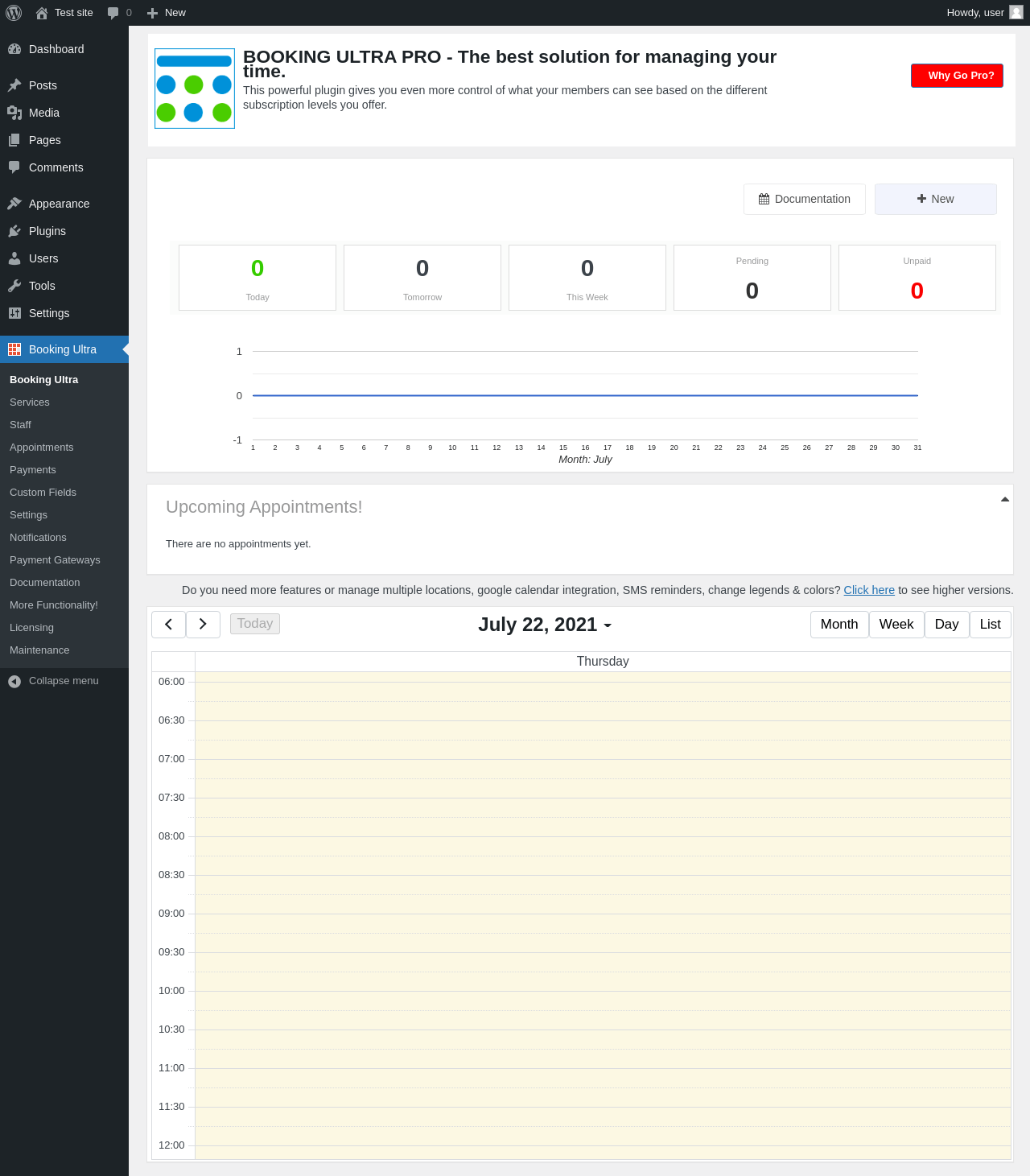Image resolution: width=1030 pixels, height=1176 pixels.
Task: Go to previous day with left chevron
Action: pyautogui.click(x=168, y=625)
